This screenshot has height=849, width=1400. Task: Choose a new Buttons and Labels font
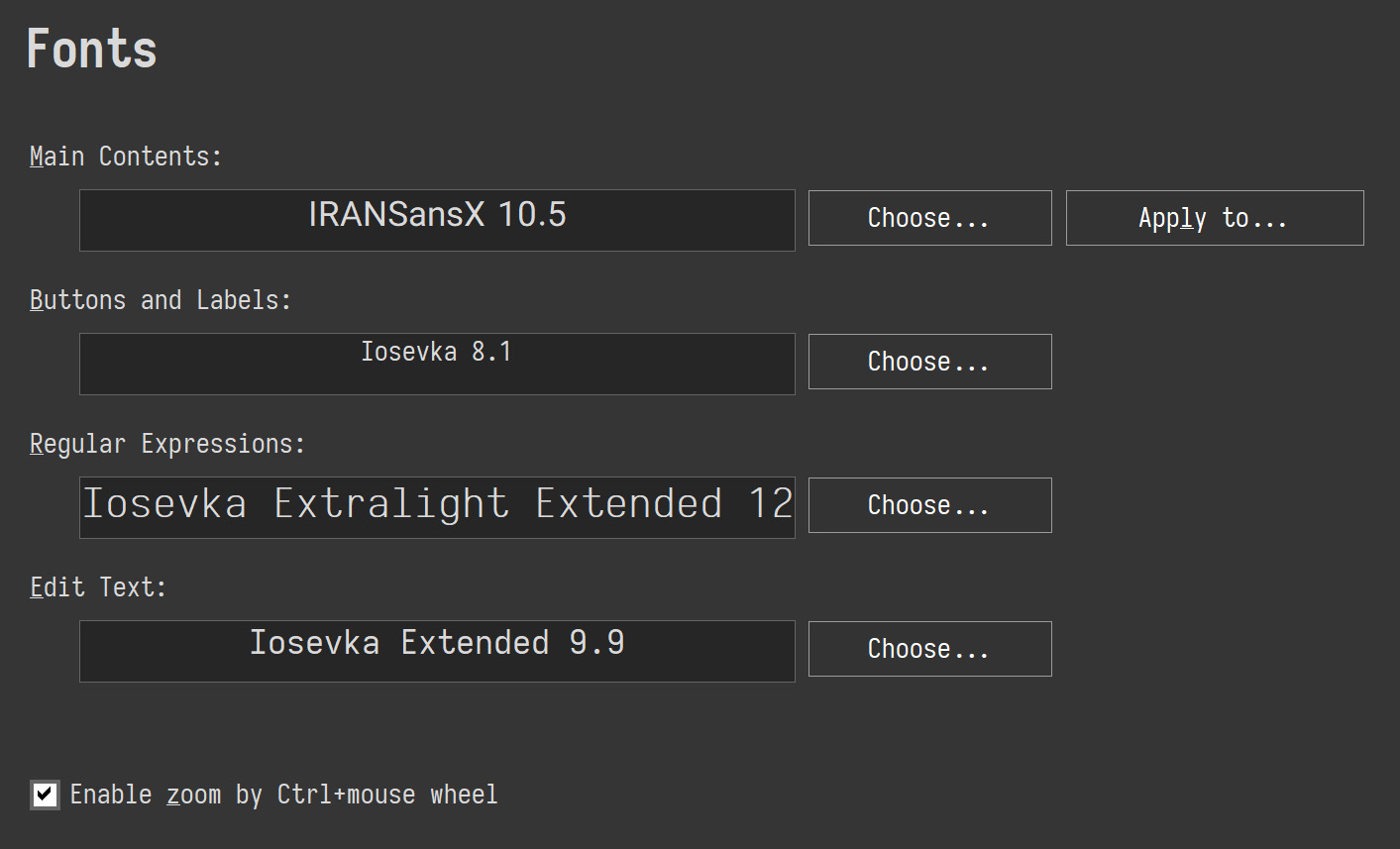929,362
